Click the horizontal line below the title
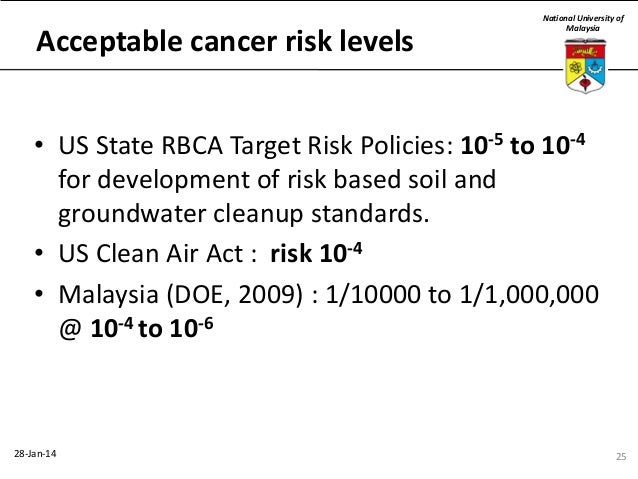Viewport: 638px width, 479px height. (281, 70)
